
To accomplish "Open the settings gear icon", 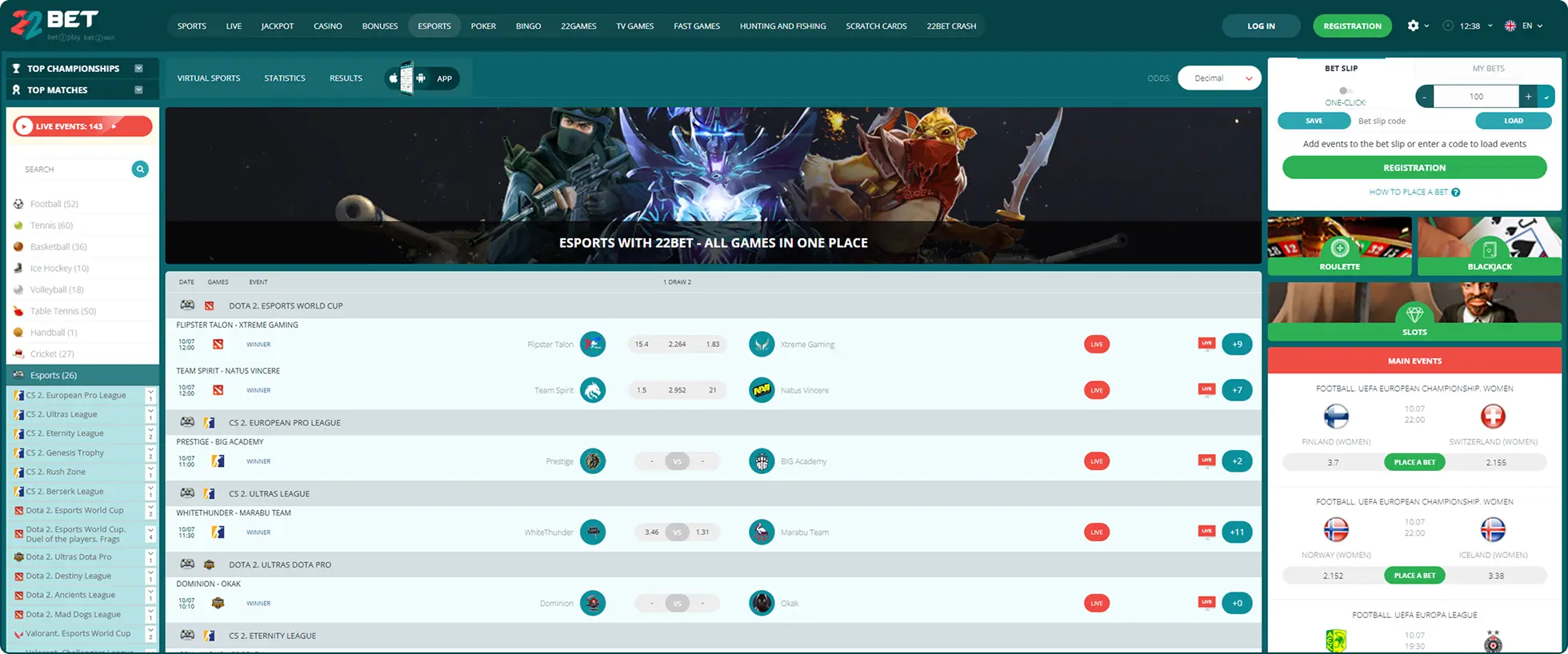I will tap(1413, 26).
